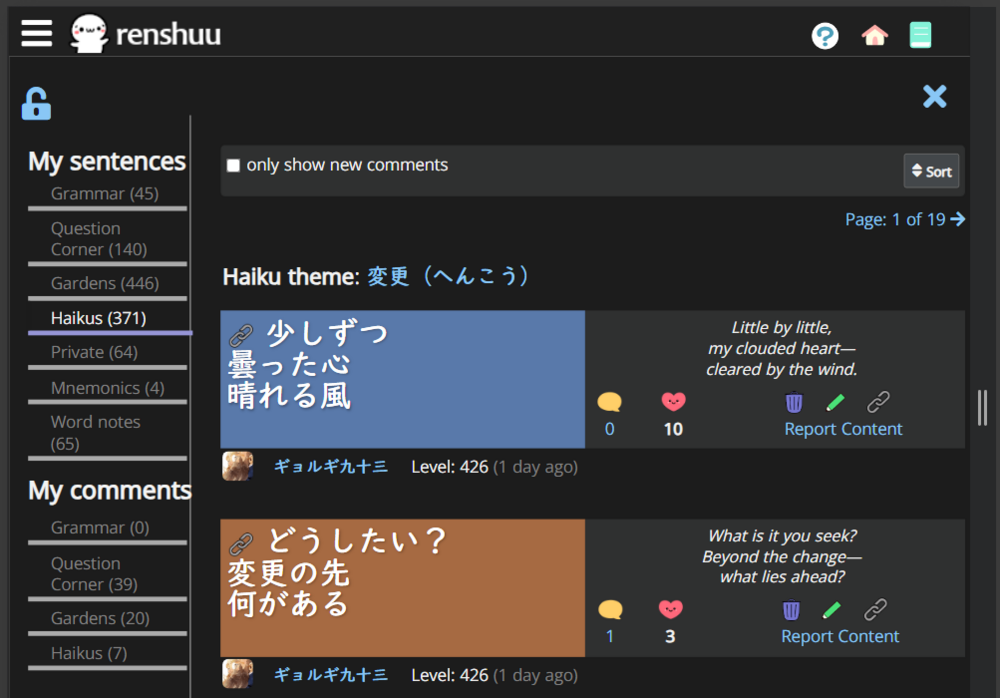
Task: Click Report Content for the どうしたい haiku
Action: [840, 636]
